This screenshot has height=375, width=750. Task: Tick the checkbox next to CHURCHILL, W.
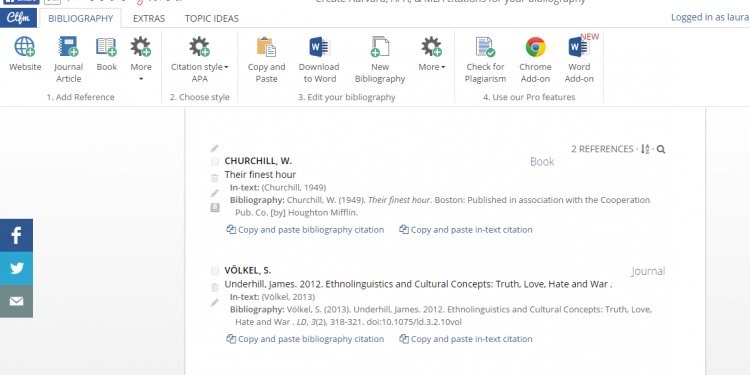pos(215,162)
